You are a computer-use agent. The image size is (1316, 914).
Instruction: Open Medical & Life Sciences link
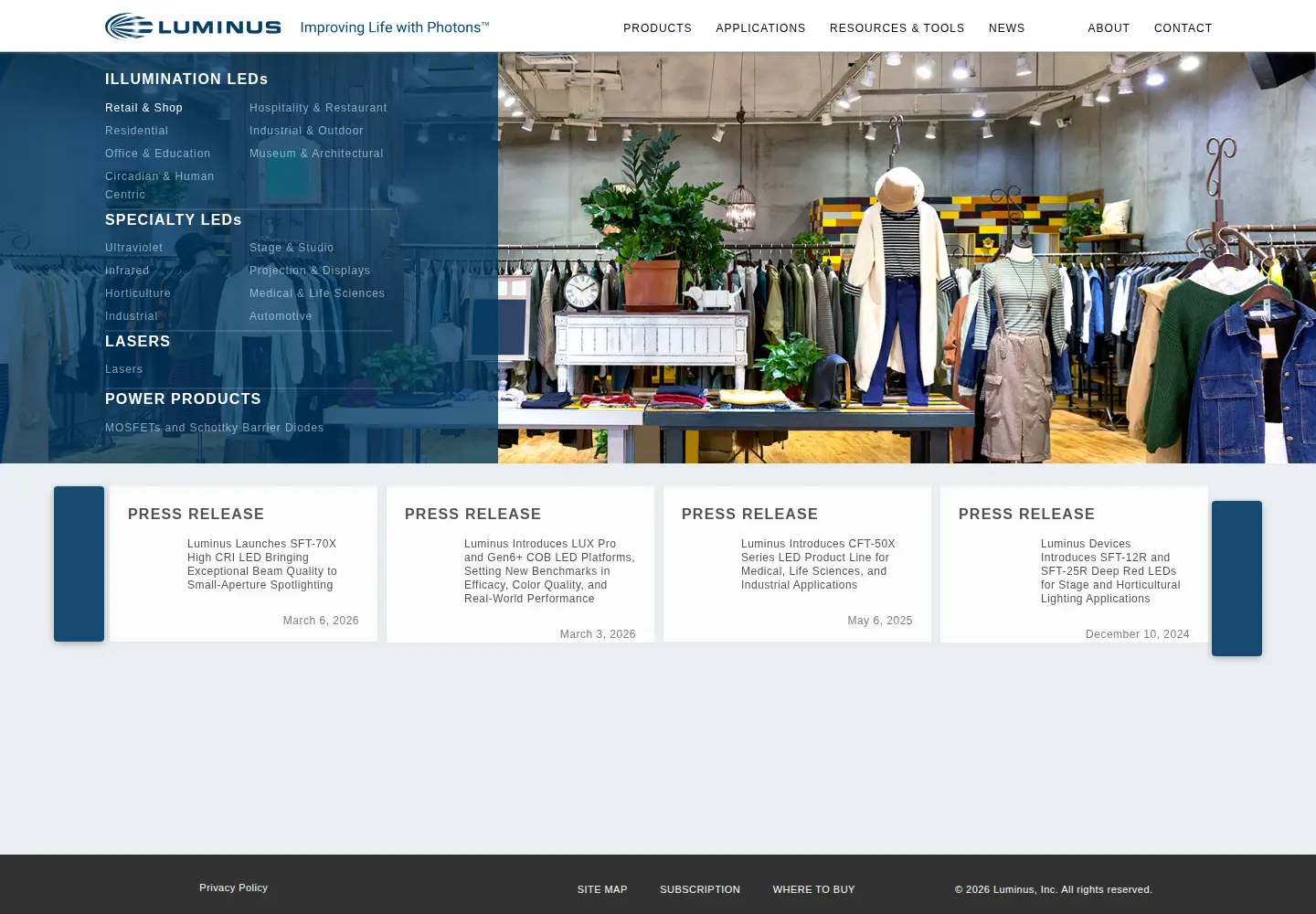[x=317, y=293]
